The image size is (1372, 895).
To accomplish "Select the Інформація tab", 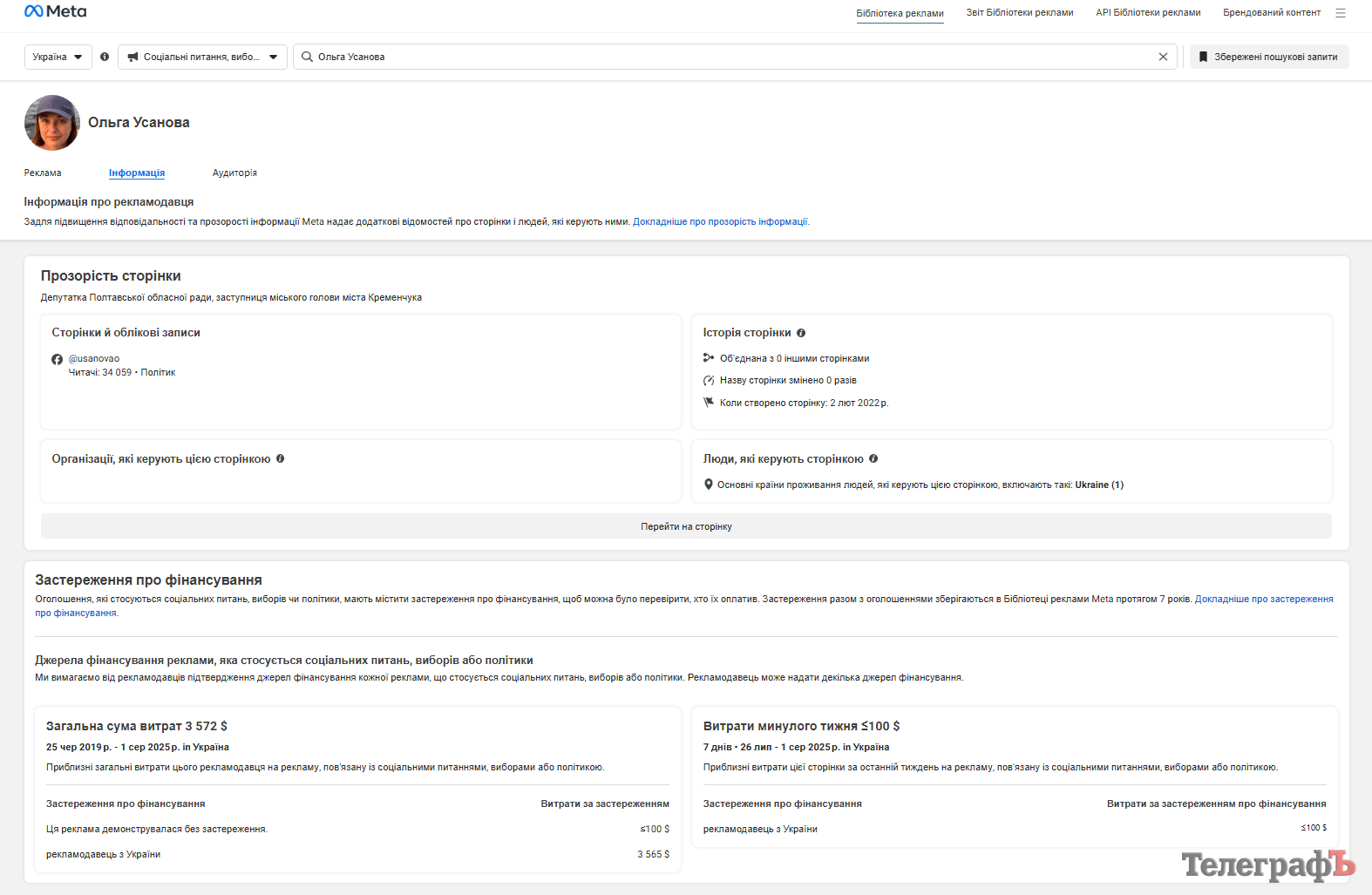I will click(137, 173).
